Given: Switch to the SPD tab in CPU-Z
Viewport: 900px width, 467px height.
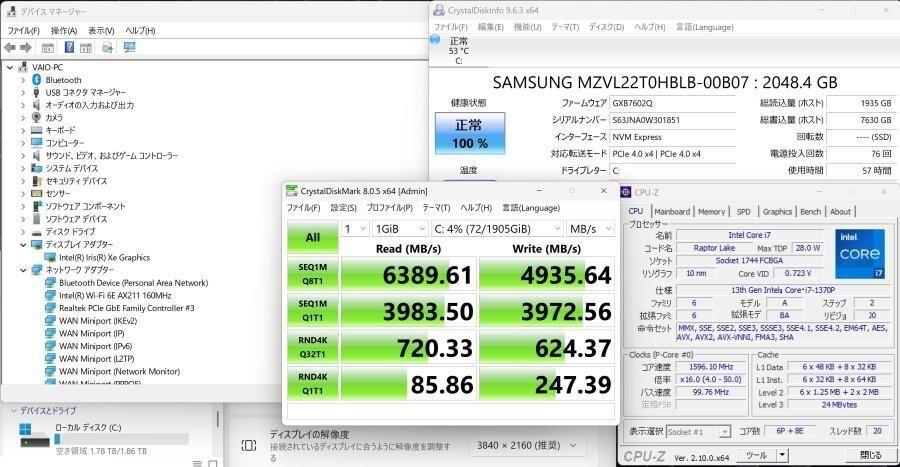Looking at the screenshot, I should point(743,212).
